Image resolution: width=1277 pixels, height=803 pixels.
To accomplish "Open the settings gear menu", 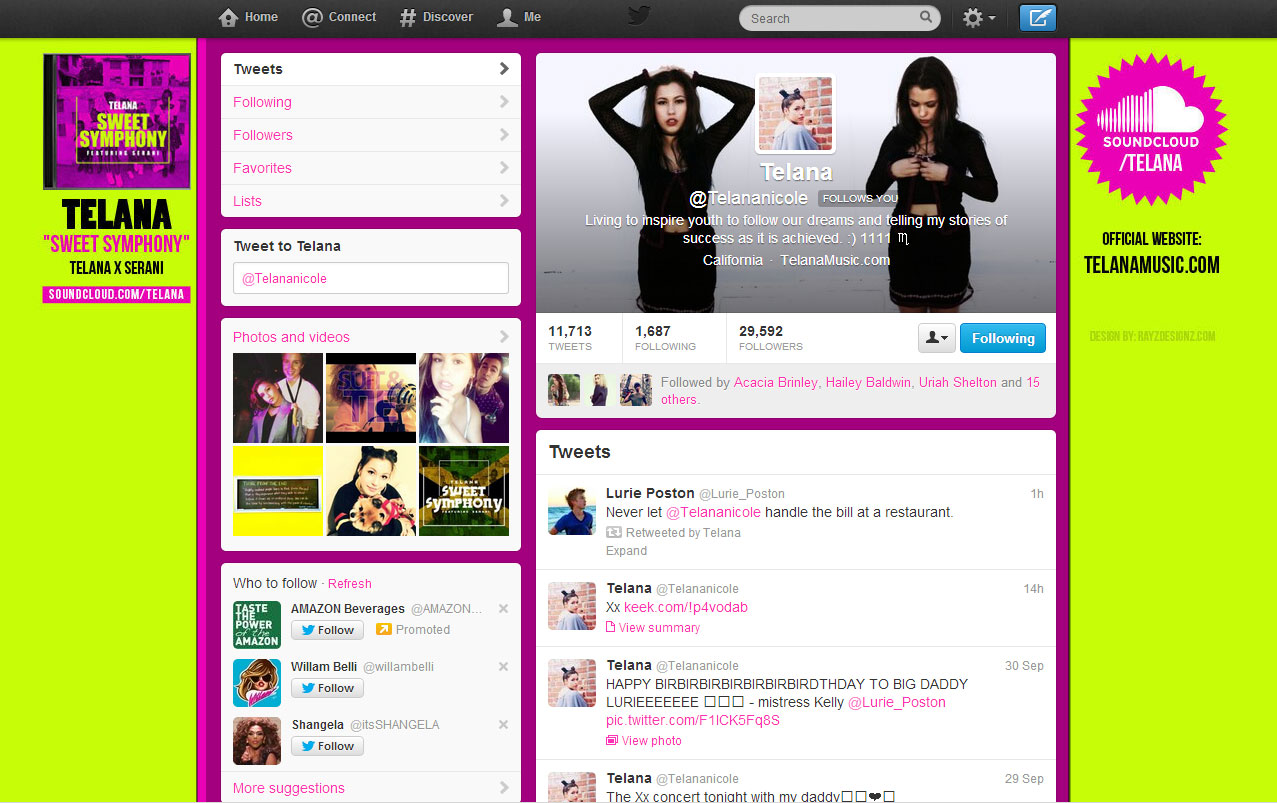I will [x=977, y=18].
